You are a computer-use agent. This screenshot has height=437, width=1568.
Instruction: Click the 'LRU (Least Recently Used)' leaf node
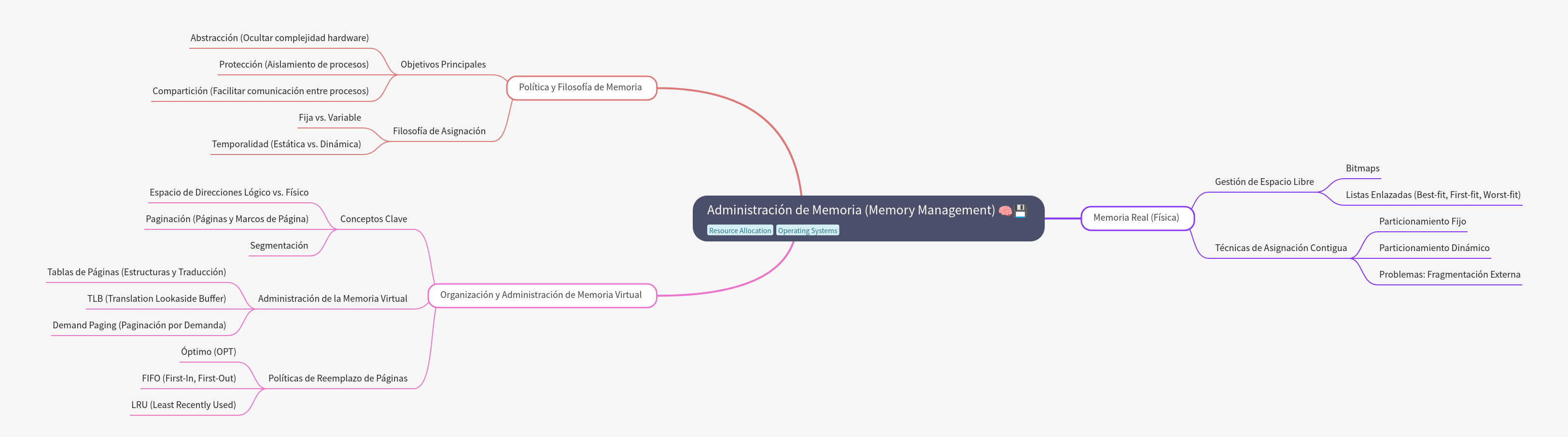183,404
